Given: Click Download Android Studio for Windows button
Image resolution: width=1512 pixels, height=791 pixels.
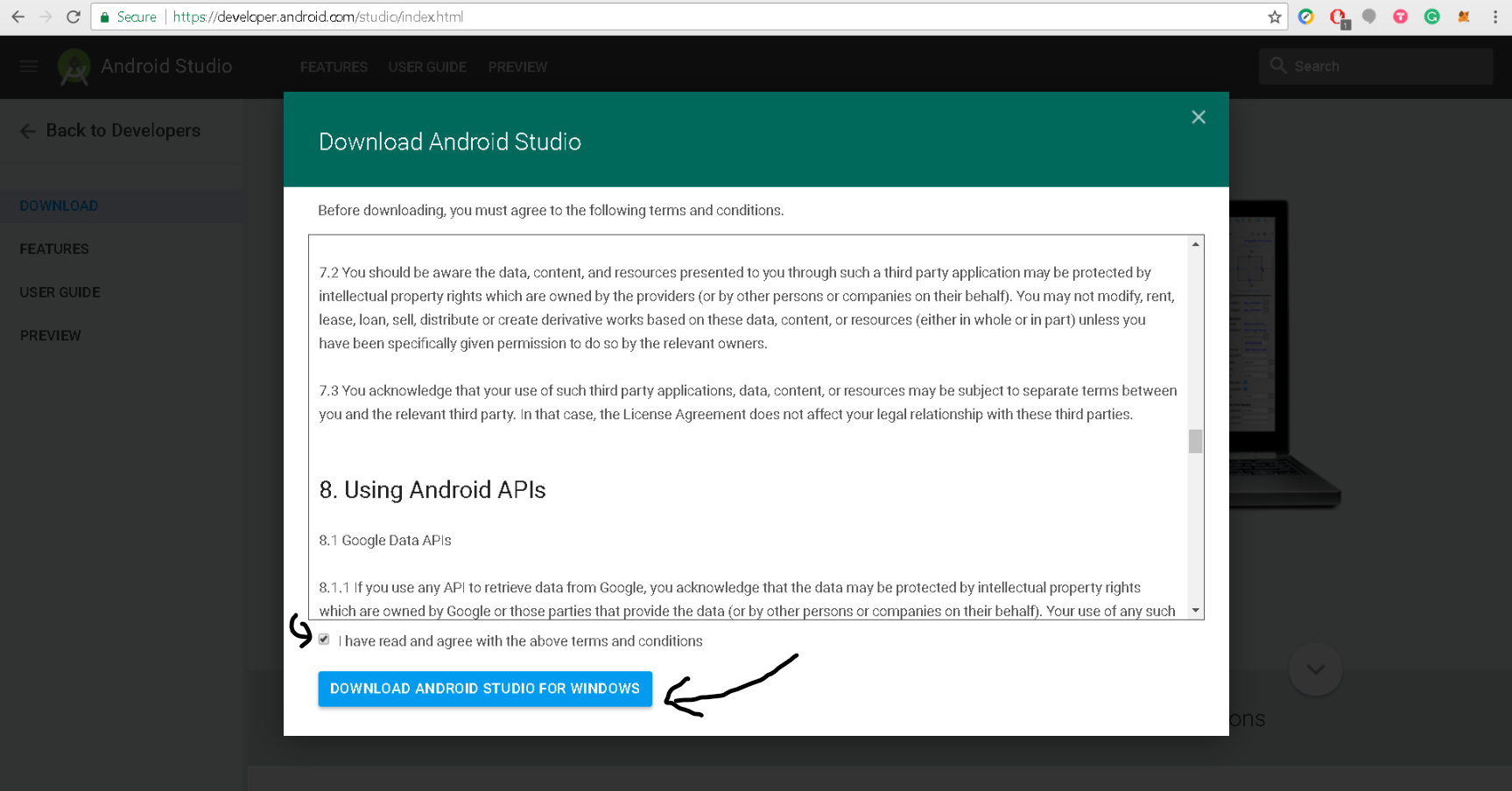Looking at the screenshot, I should 485,689.
